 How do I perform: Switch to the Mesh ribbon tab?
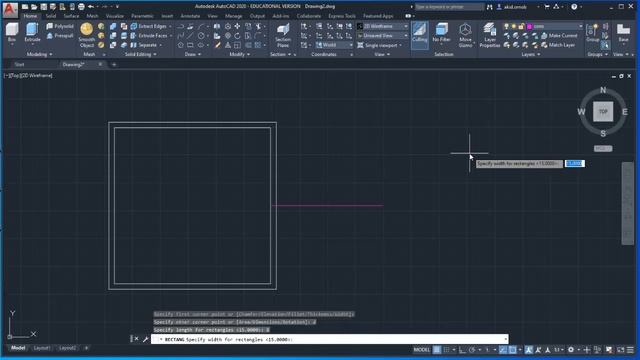[x=92, y=16]
